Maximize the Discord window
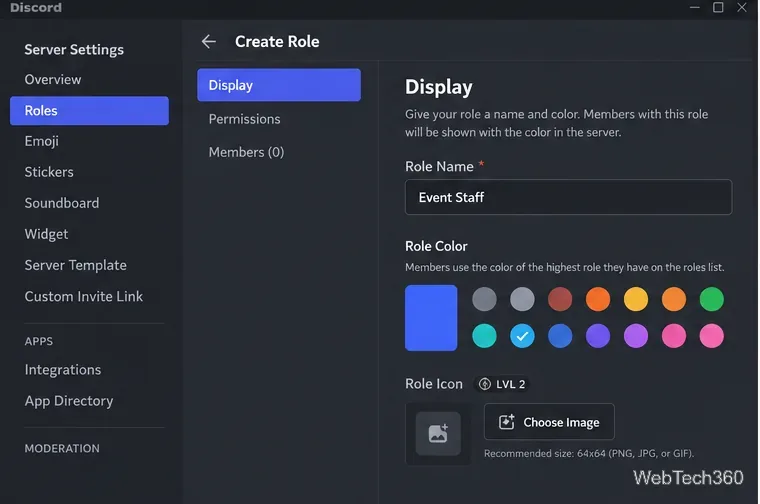The width and height of the screenshot is (760, 504). [718, 7]
